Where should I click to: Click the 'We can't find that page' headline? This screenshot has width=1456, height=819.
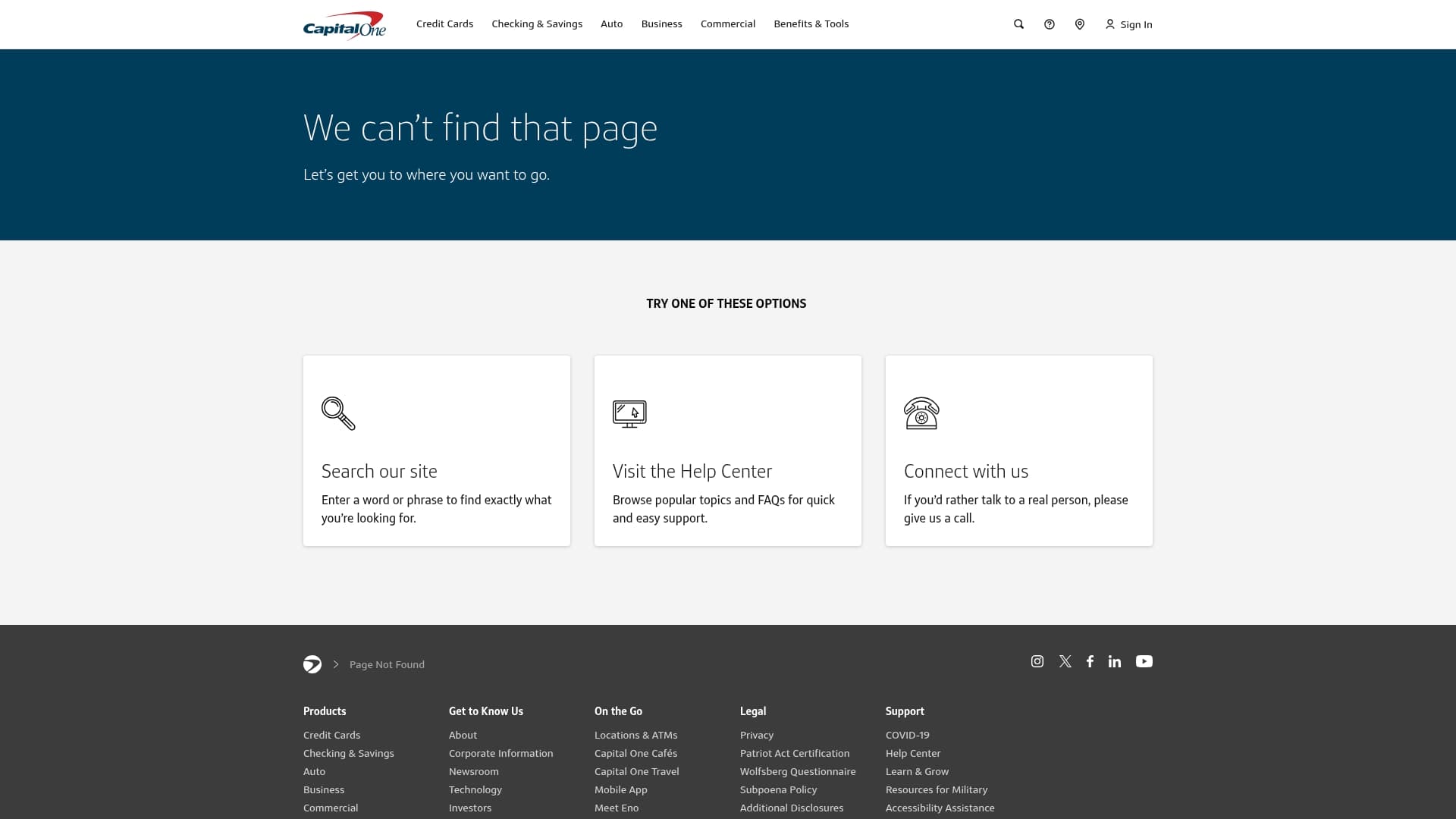[480, 128]
